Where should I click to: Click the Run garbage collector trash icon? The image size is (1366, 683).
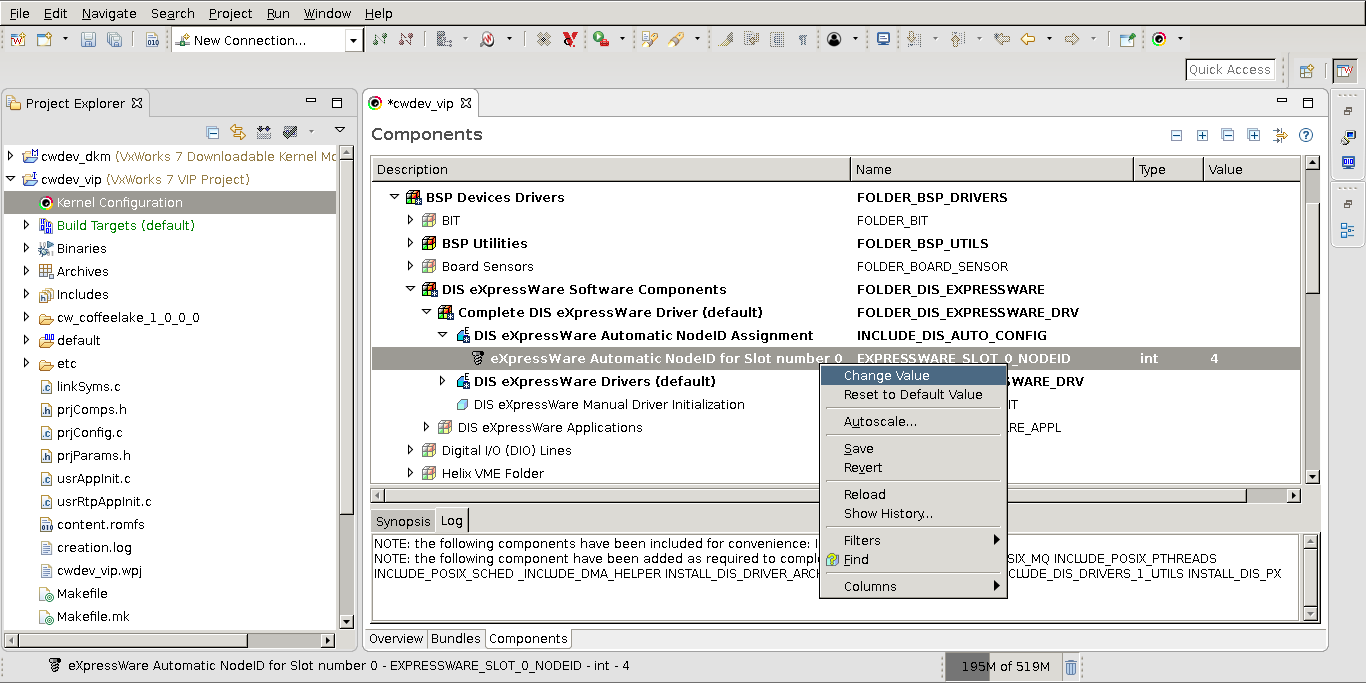pos(1070,666)
